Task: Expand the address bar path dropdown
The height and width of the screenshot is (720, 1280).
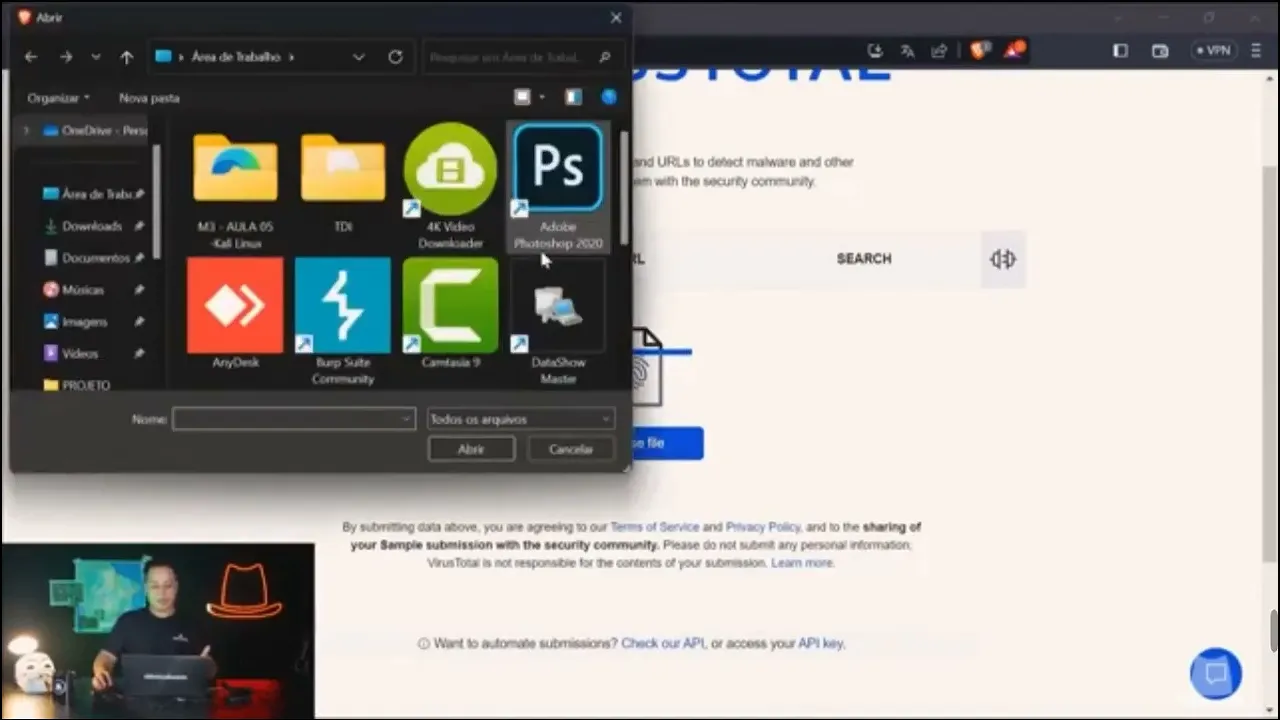Action: (359, 57)
